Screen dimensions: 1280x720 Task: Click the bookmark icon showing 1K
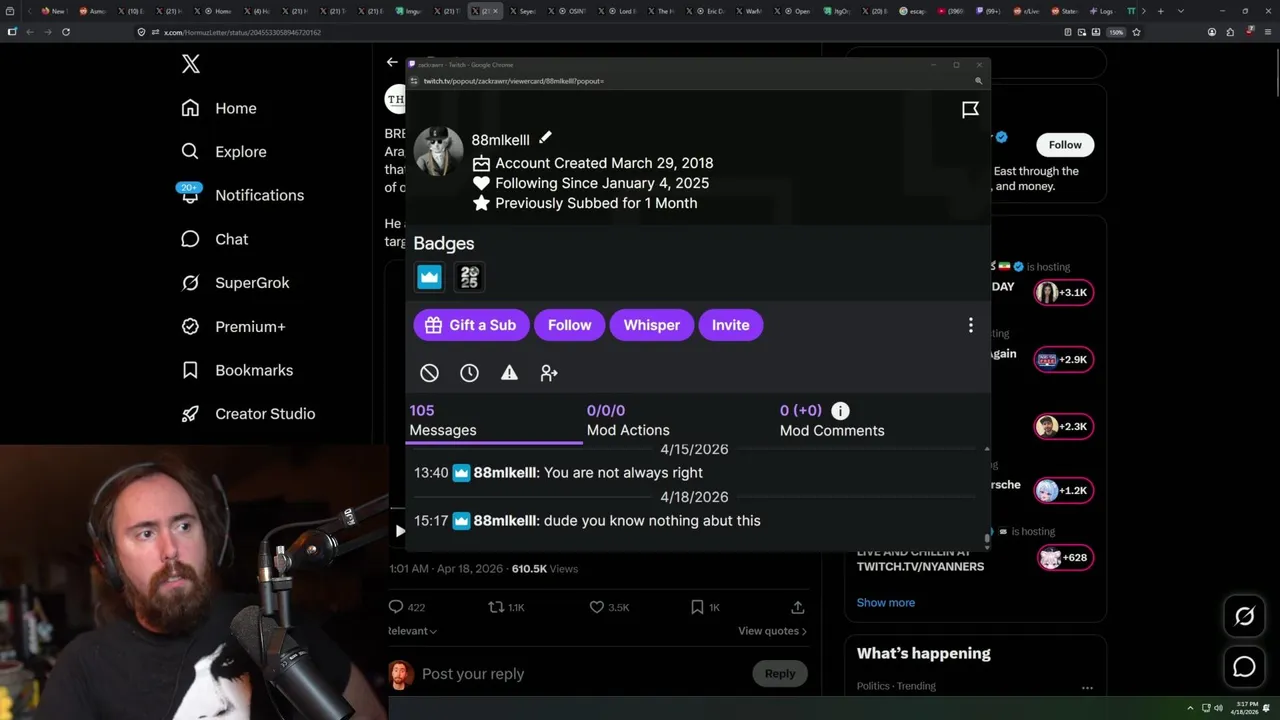coord(697,607)
